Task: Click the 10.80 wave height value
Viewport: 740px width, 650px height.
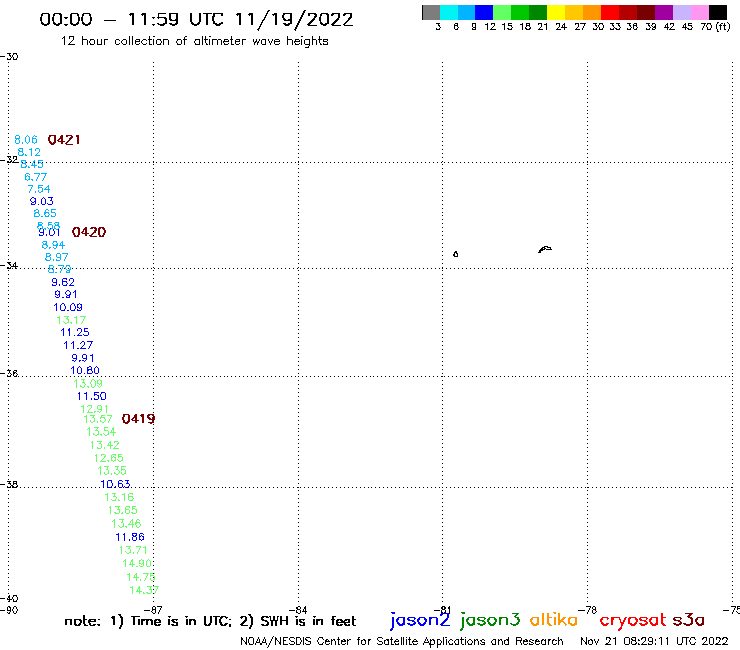Action: pos(85,371)
